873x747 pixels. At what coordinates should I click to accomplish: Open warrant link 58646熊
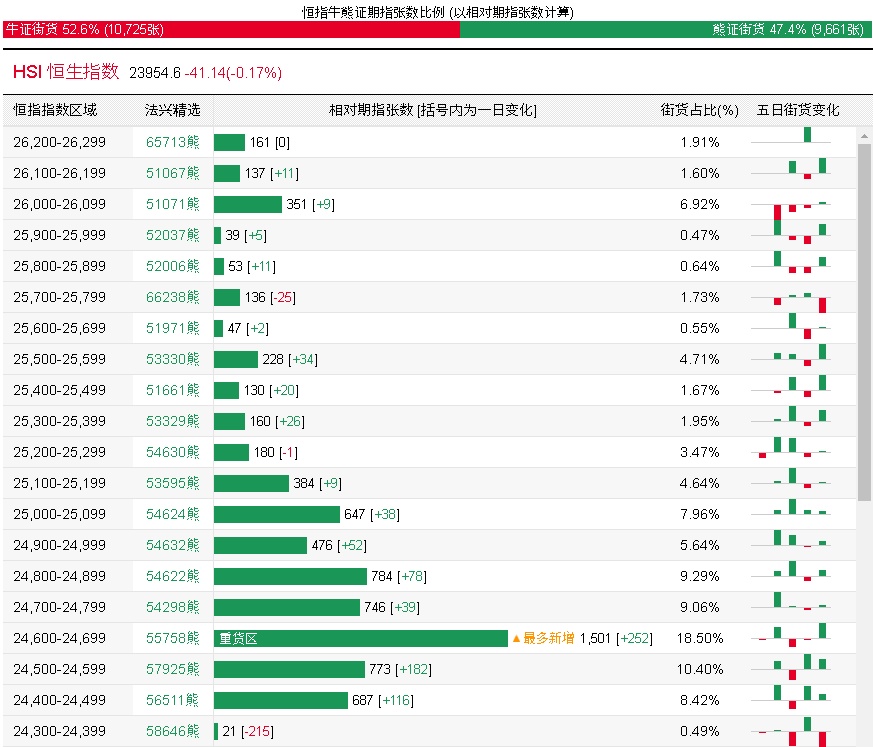pyautogui.click(x=173, y=731)
